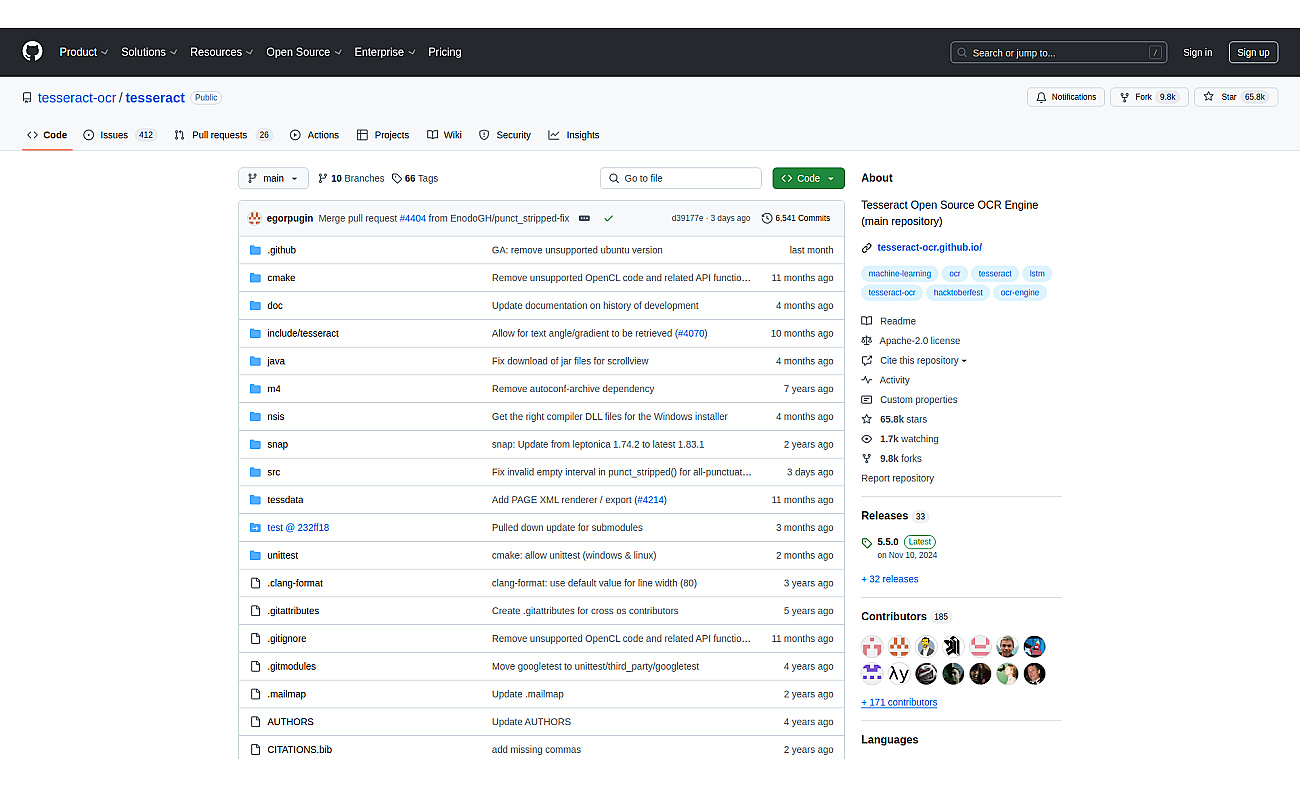Expand the Product menu

83,52
